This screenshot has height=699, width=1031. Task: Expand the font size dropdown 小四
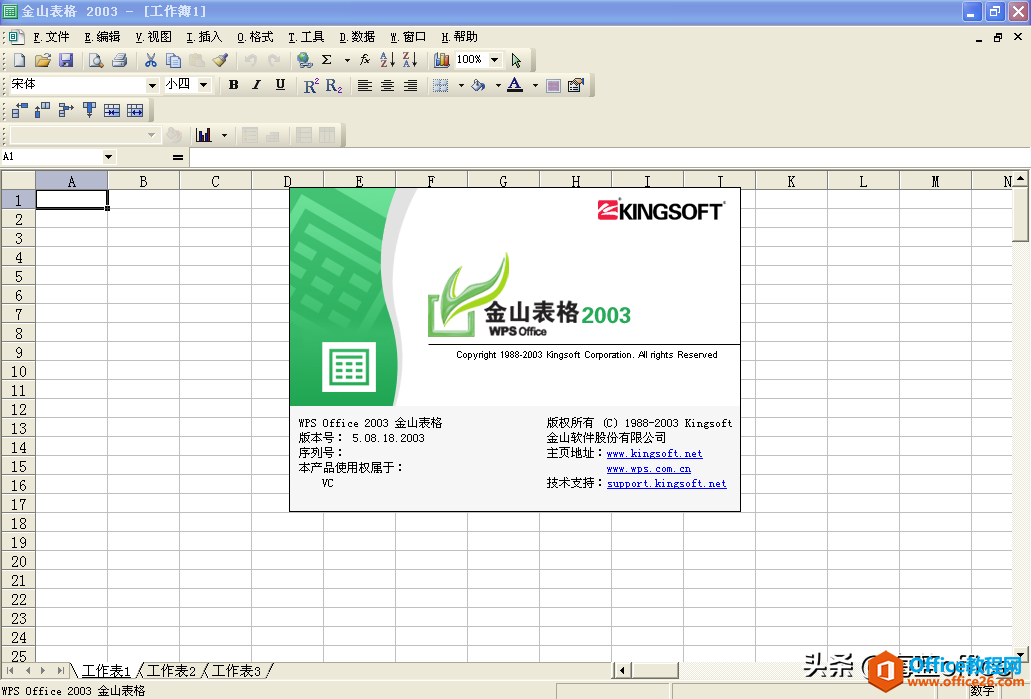click(204, 85)
